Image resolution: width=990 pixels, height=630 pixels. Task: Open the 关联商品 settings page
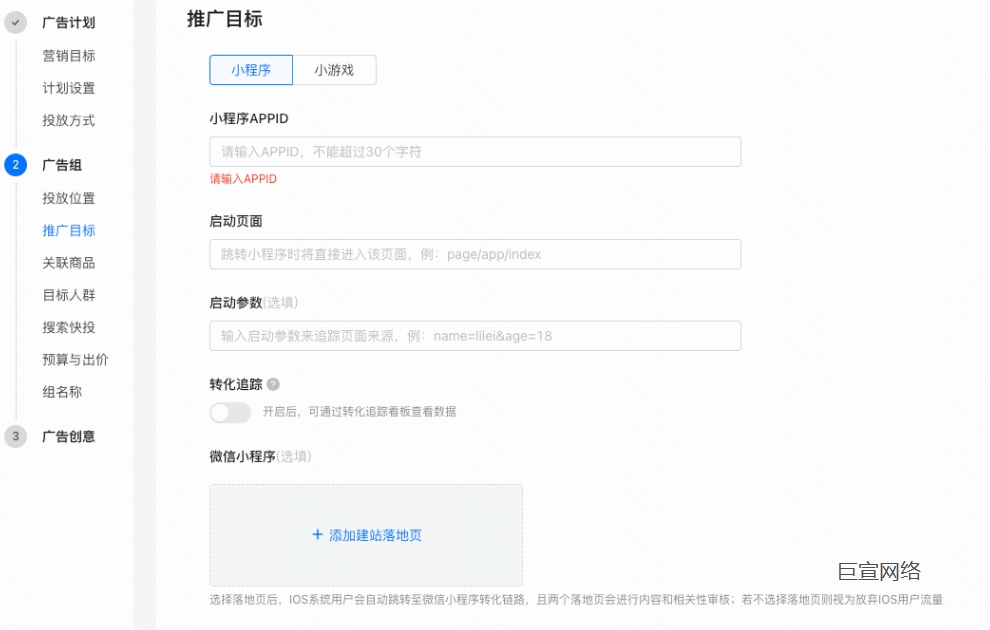(67, 262)
